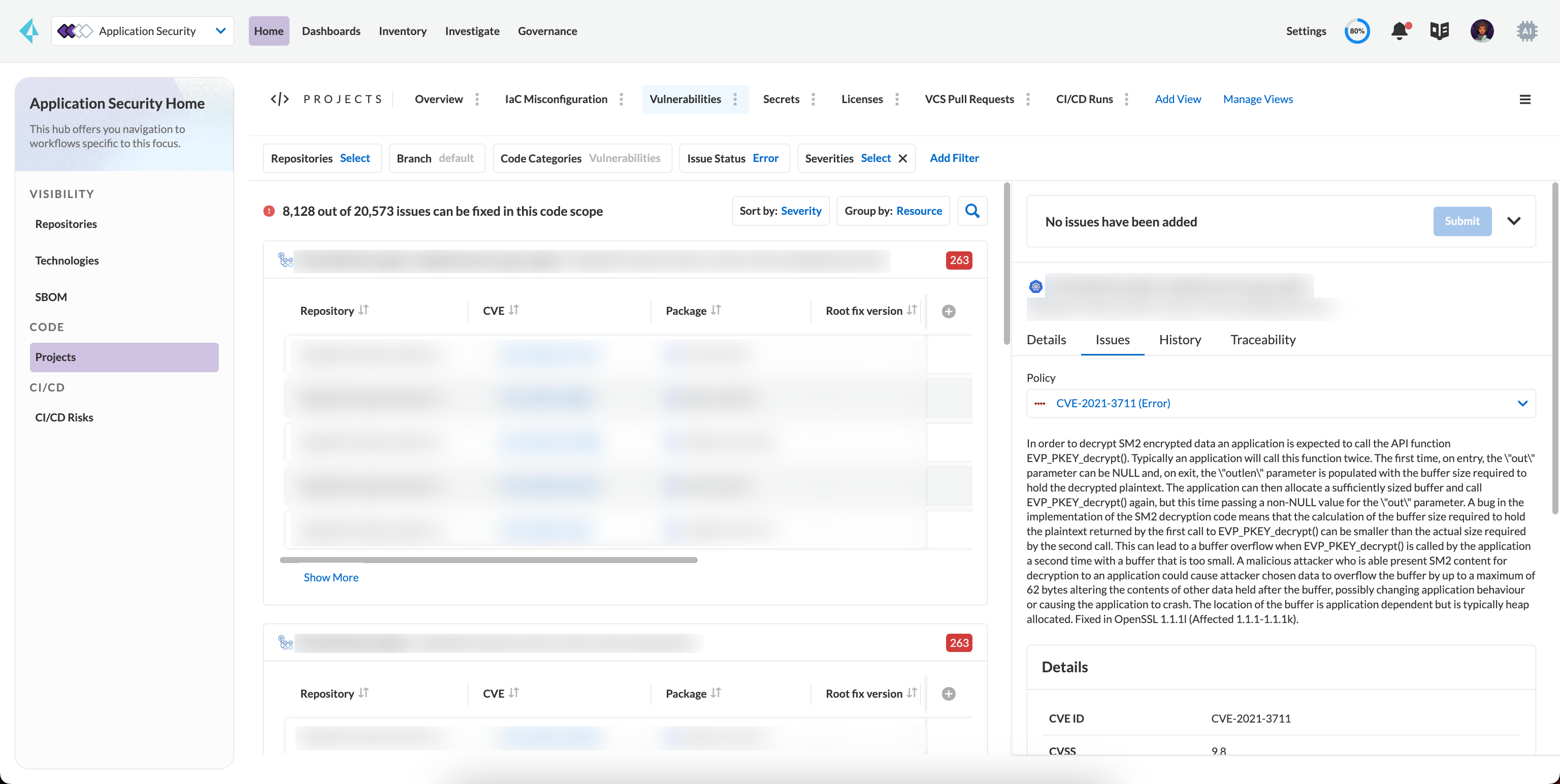Open the IaC Misconfiguration view options menu
Image resolution: width=1560 pixels, height=784 pixels.
(x=622, y=100)
